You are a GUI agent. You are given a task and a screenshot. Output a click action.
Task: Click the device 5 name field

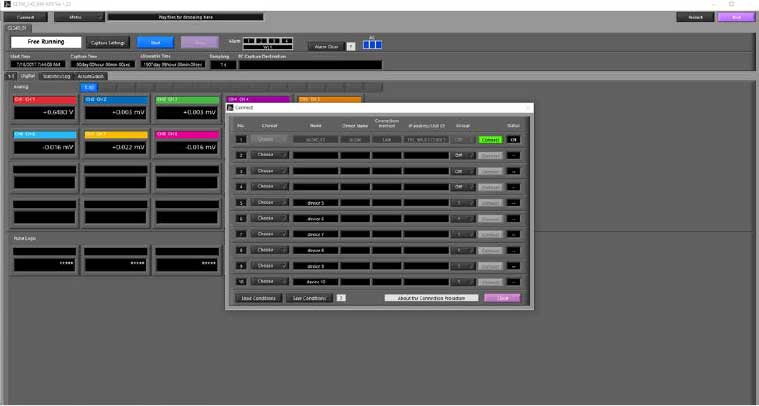tap(316, 203)
